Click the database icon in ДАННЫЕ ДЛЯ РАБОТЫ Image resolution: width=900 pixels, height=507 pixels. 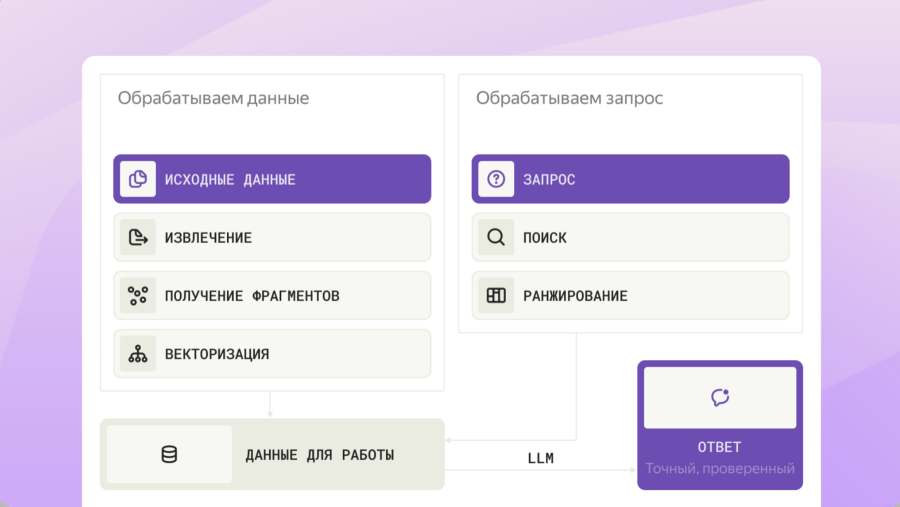point(169,455)
